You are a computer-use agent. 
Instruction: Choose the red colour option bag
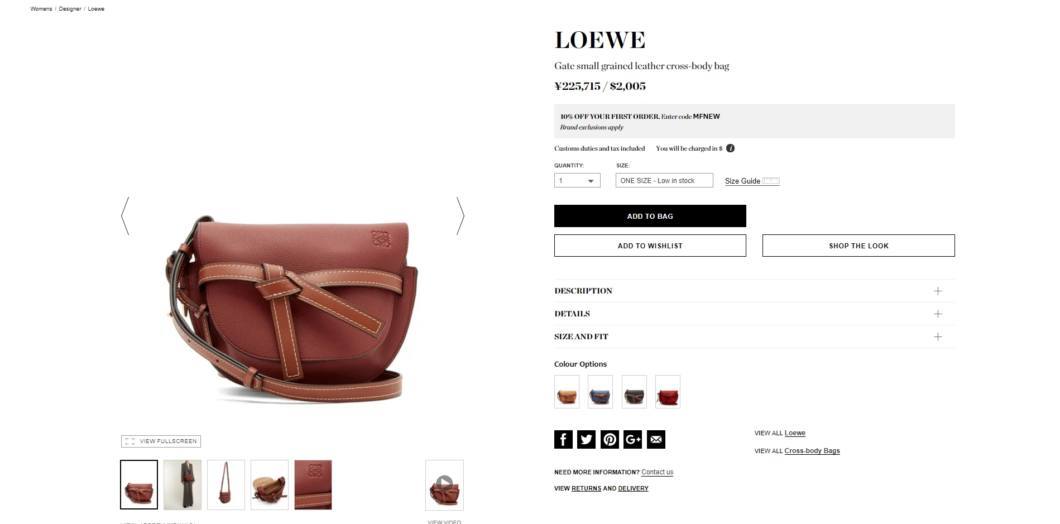coord(668,392)
